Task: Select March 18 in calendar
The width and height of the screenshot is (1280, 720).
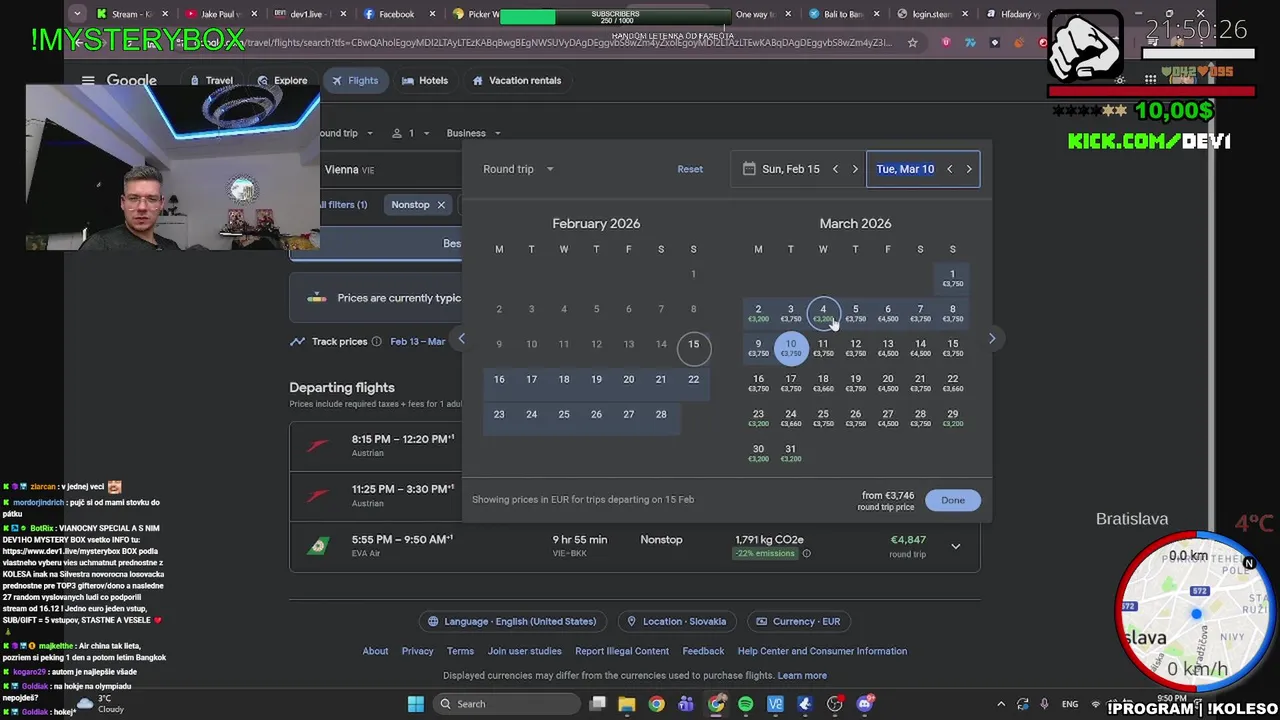Action: [x=823, y=383]
